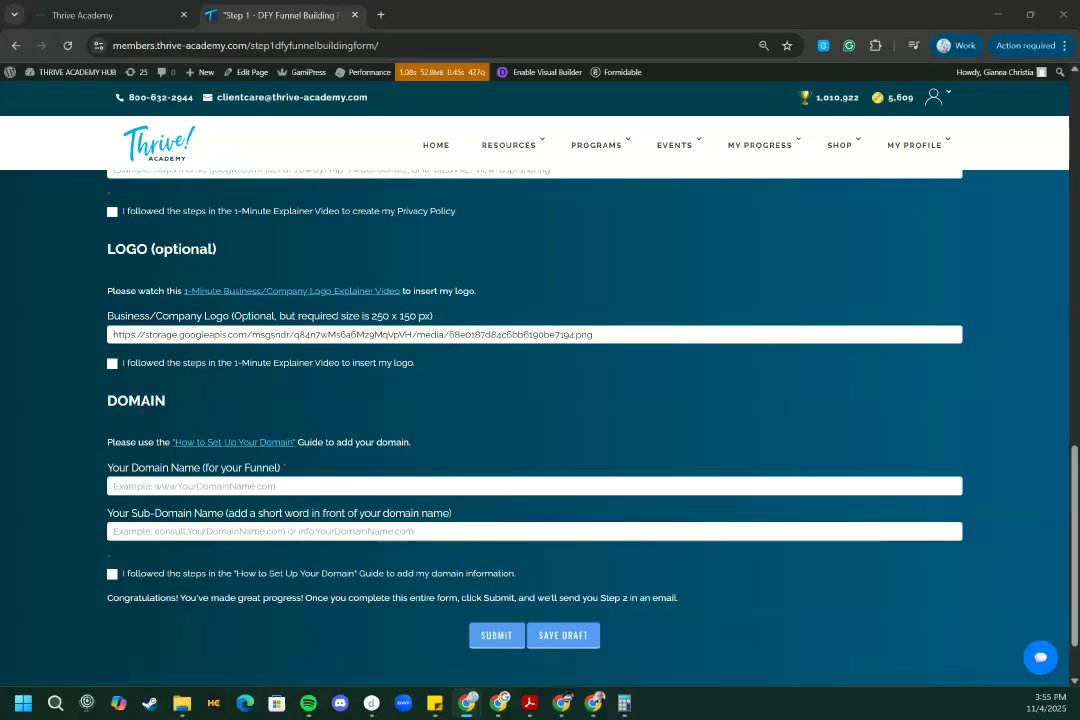Click the page vertical scrollbar thumb
1080x720 pixels.
tap(1074, 546)
